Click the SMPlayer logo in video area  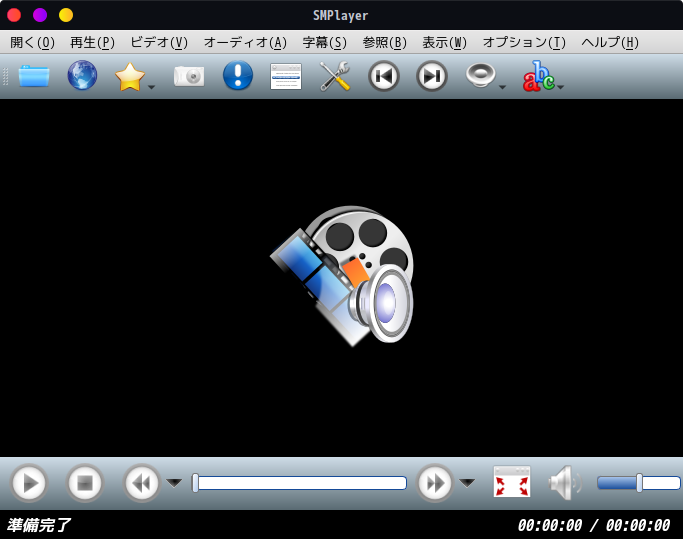(x=342, y=276)
